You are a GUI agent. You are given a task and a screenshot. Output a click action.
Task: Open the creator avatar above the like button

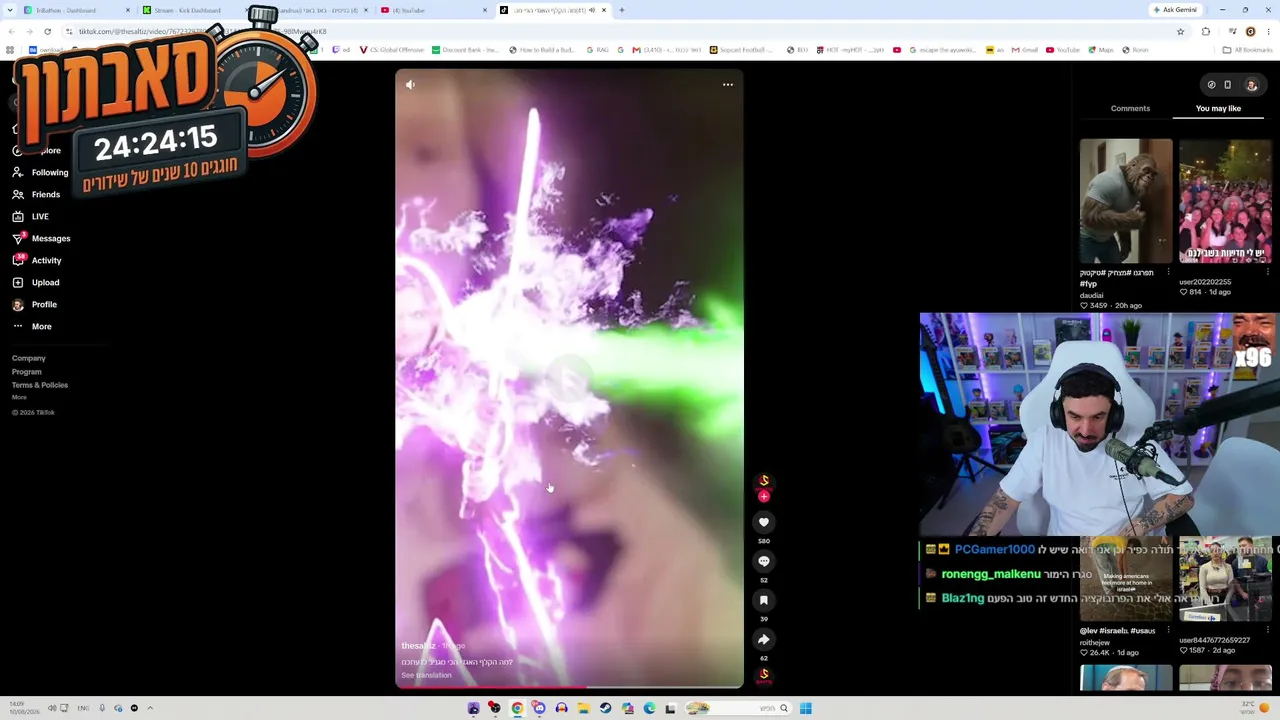point(764,481)
